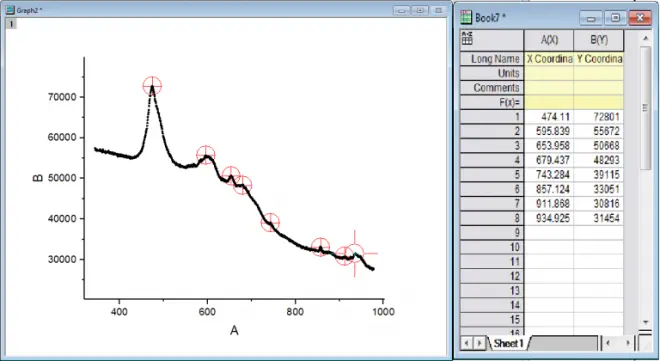Select cell with value 31454

point(599,218)
